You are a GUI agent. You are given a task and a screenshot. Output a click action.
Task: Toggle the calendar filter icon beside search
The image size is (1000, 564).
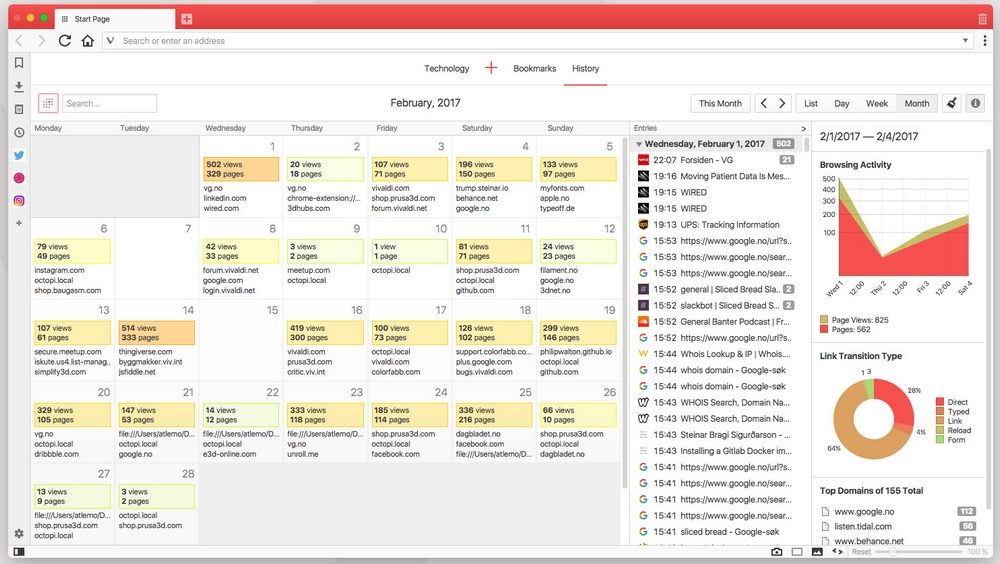click(48, 103)
